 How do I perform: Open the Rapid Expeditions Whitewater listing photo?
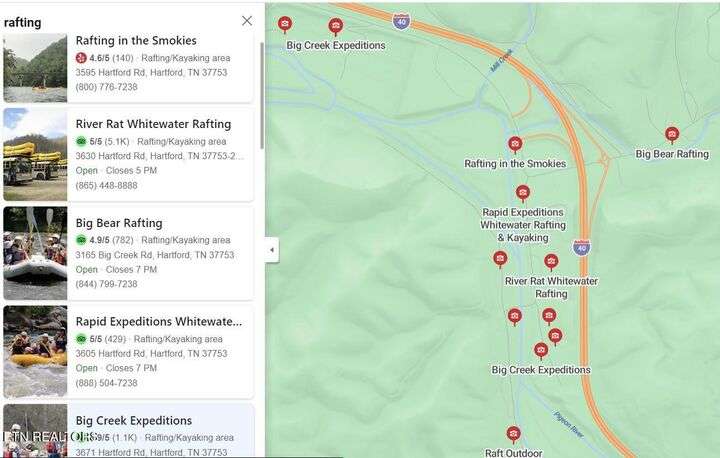tap(35, 352)
